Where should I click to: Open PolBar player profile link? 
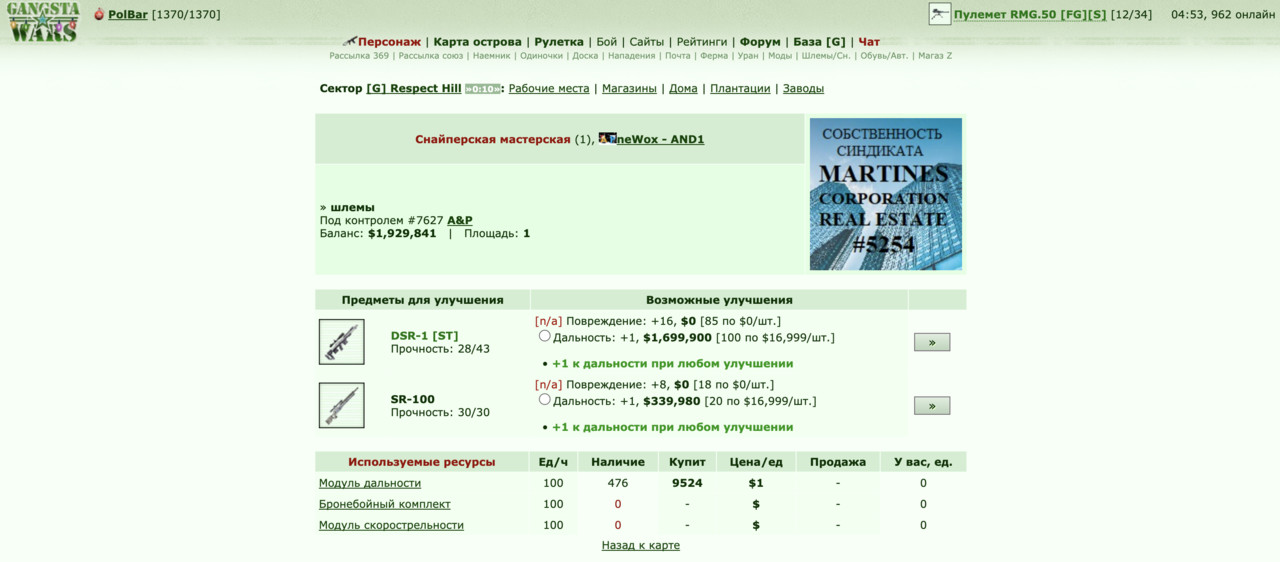coord(128,15)
